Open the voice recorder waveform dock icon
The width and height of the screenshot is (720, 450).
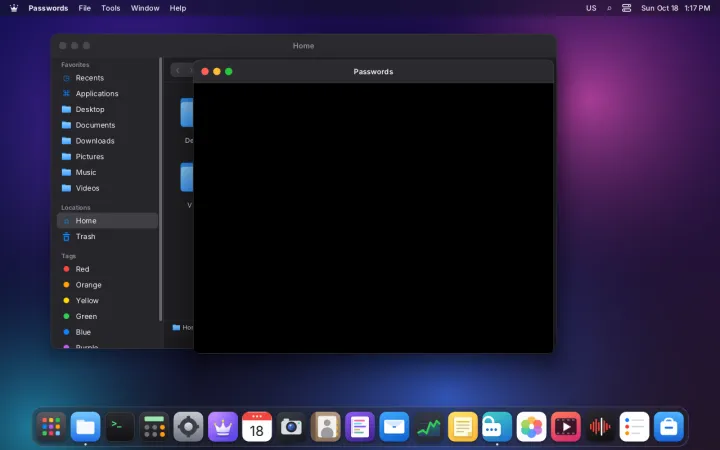(600, 427)
